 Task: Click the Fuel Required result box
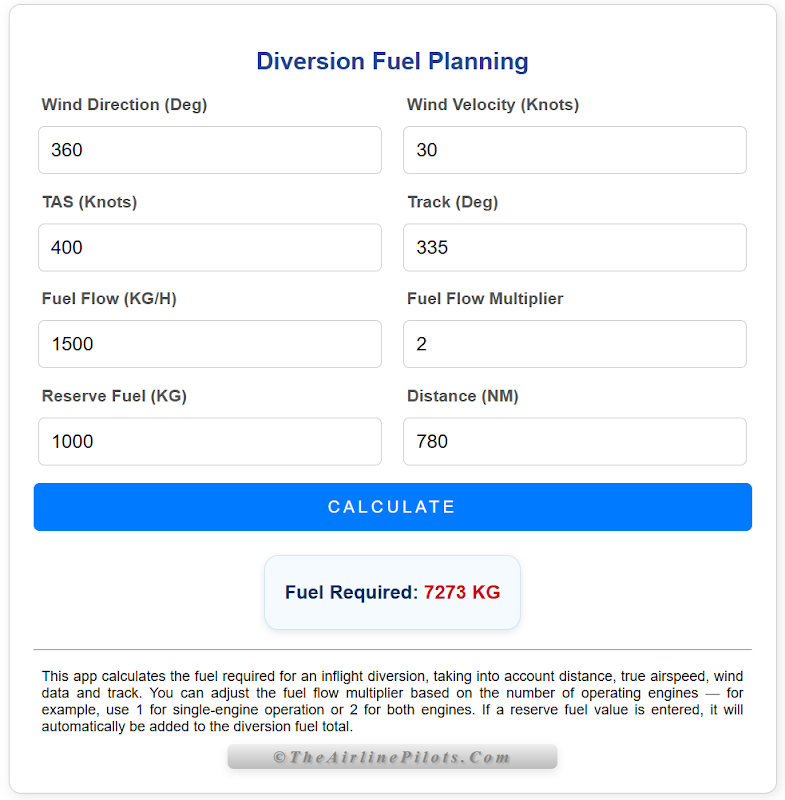pyautogui.click(x=392, y=592)
